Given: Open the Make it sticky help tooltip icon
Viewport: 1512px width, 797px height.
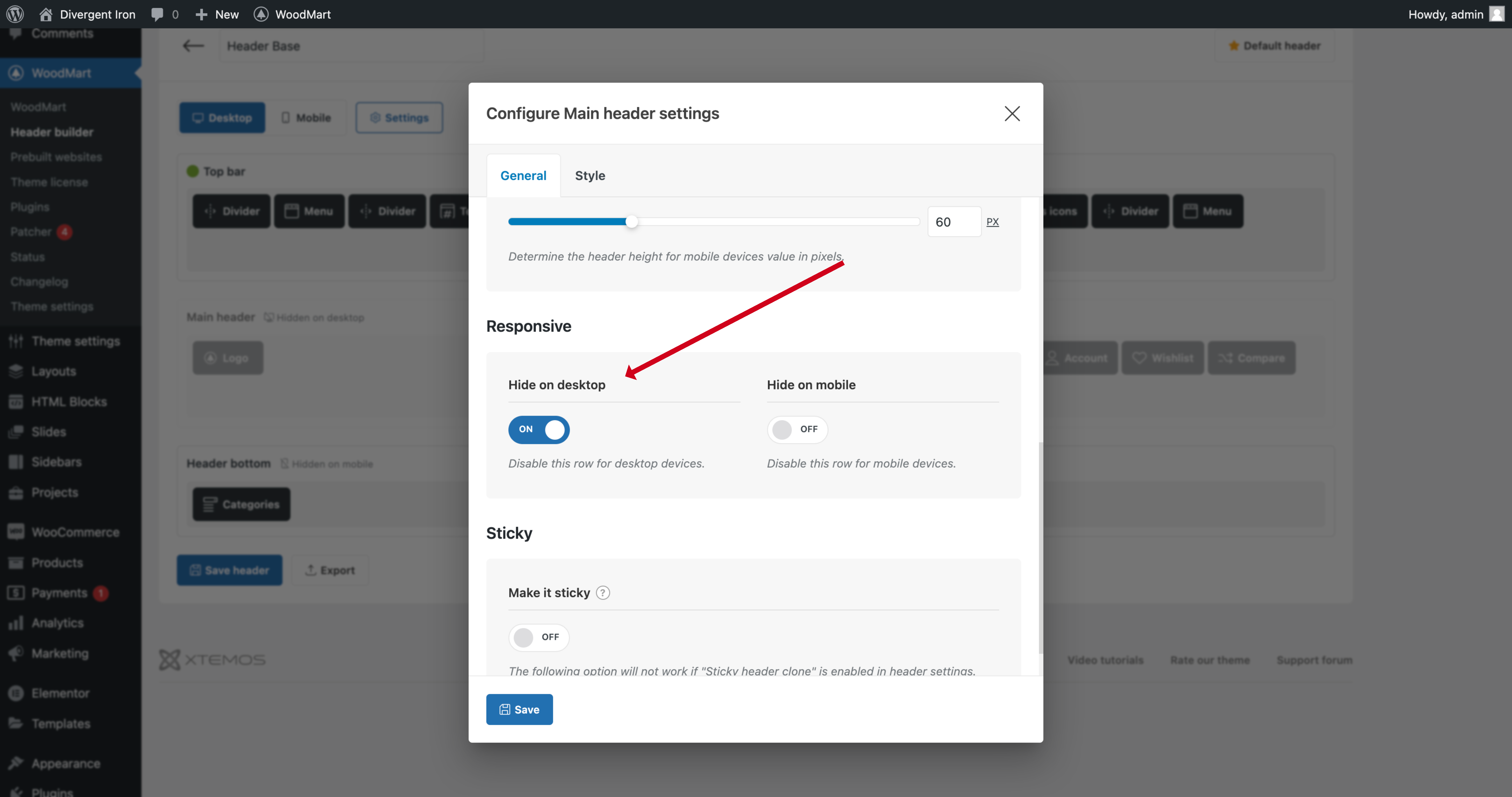Looking at the screenshot, I should click(x=603, y=593).
